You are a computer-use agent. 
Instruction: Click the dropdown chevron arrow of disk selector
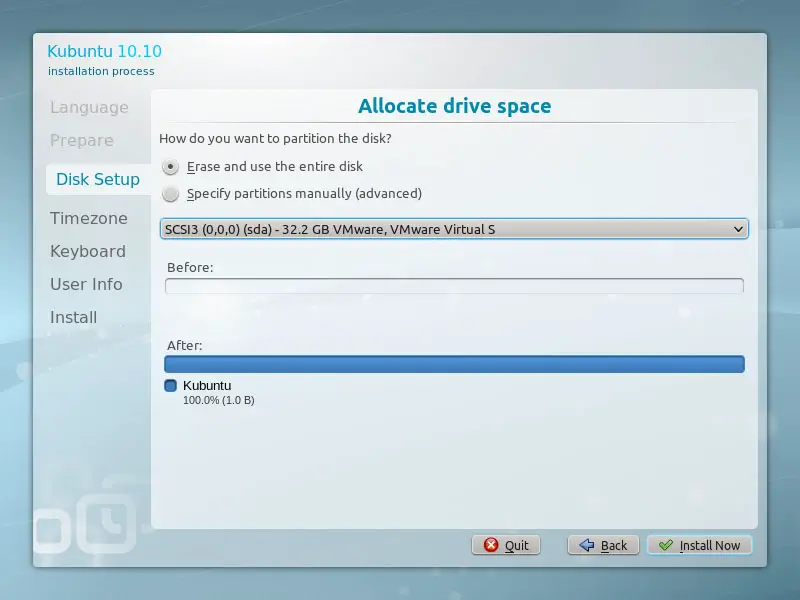pos(738,229)
